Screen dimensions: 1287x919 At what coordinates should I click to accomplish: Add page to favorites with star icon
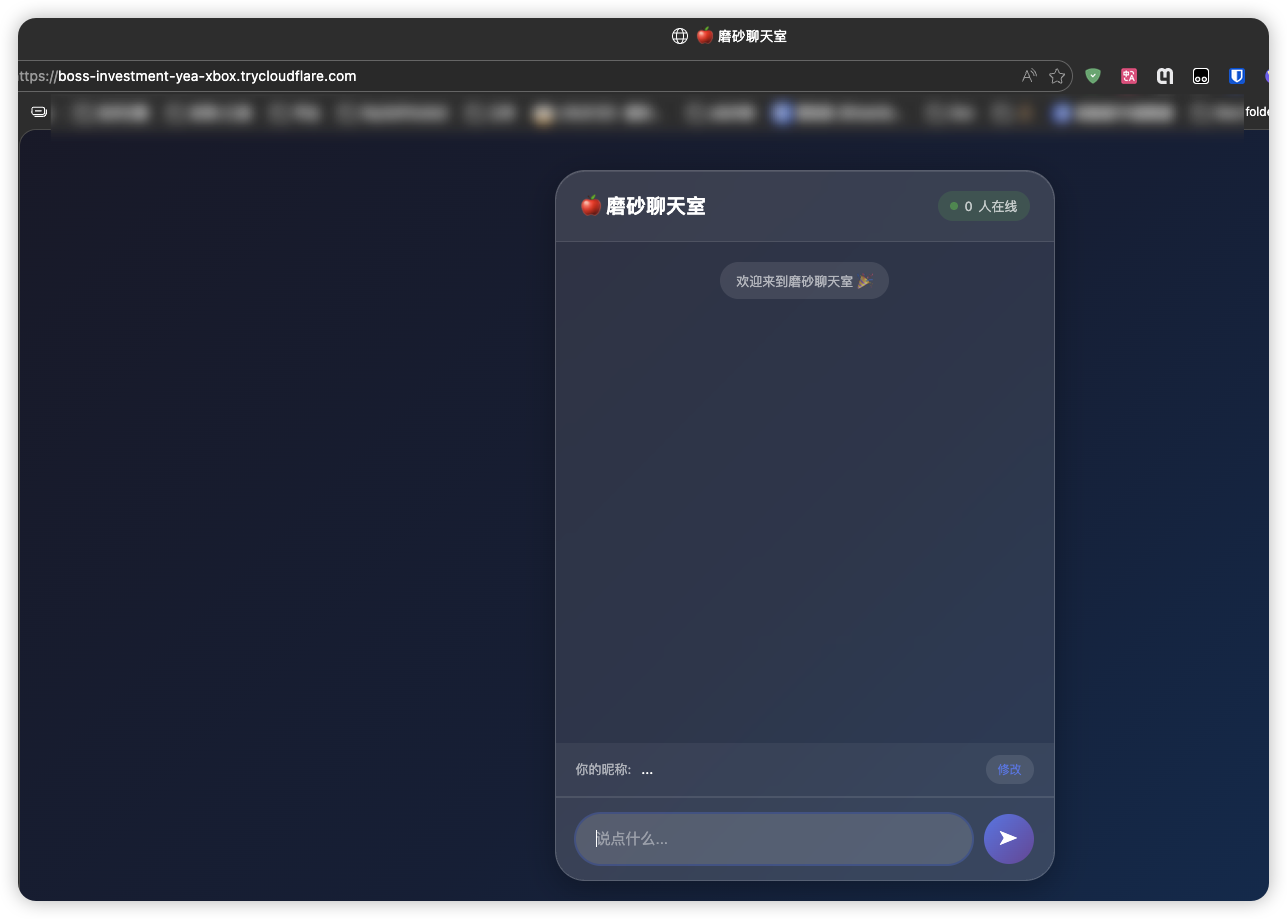[x=1057, y=76]
